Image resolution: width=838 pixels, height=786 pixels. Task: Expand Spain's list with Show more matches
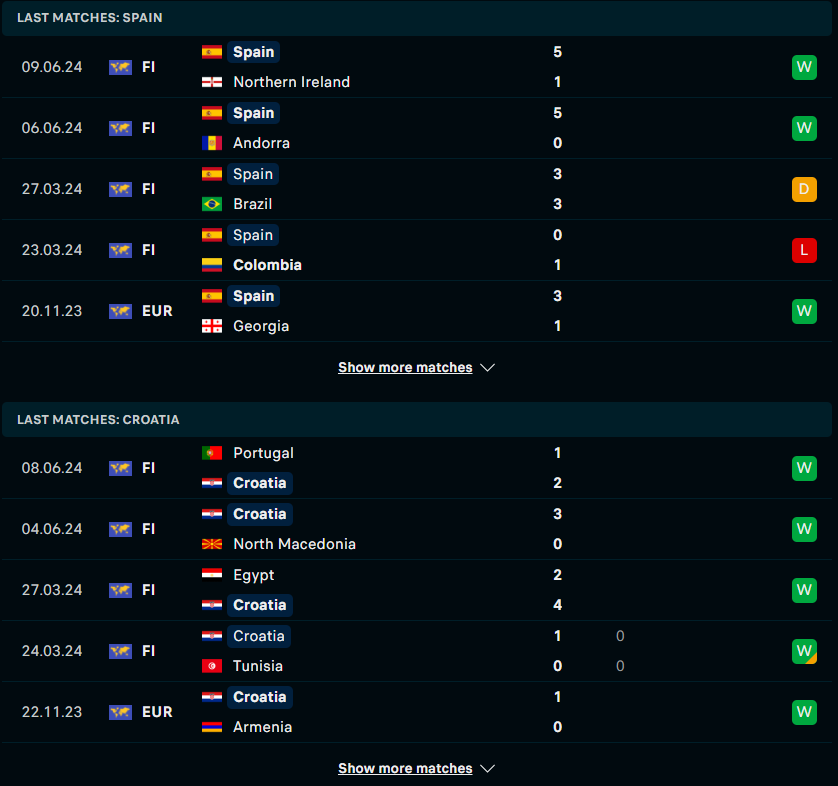point(405,368)
